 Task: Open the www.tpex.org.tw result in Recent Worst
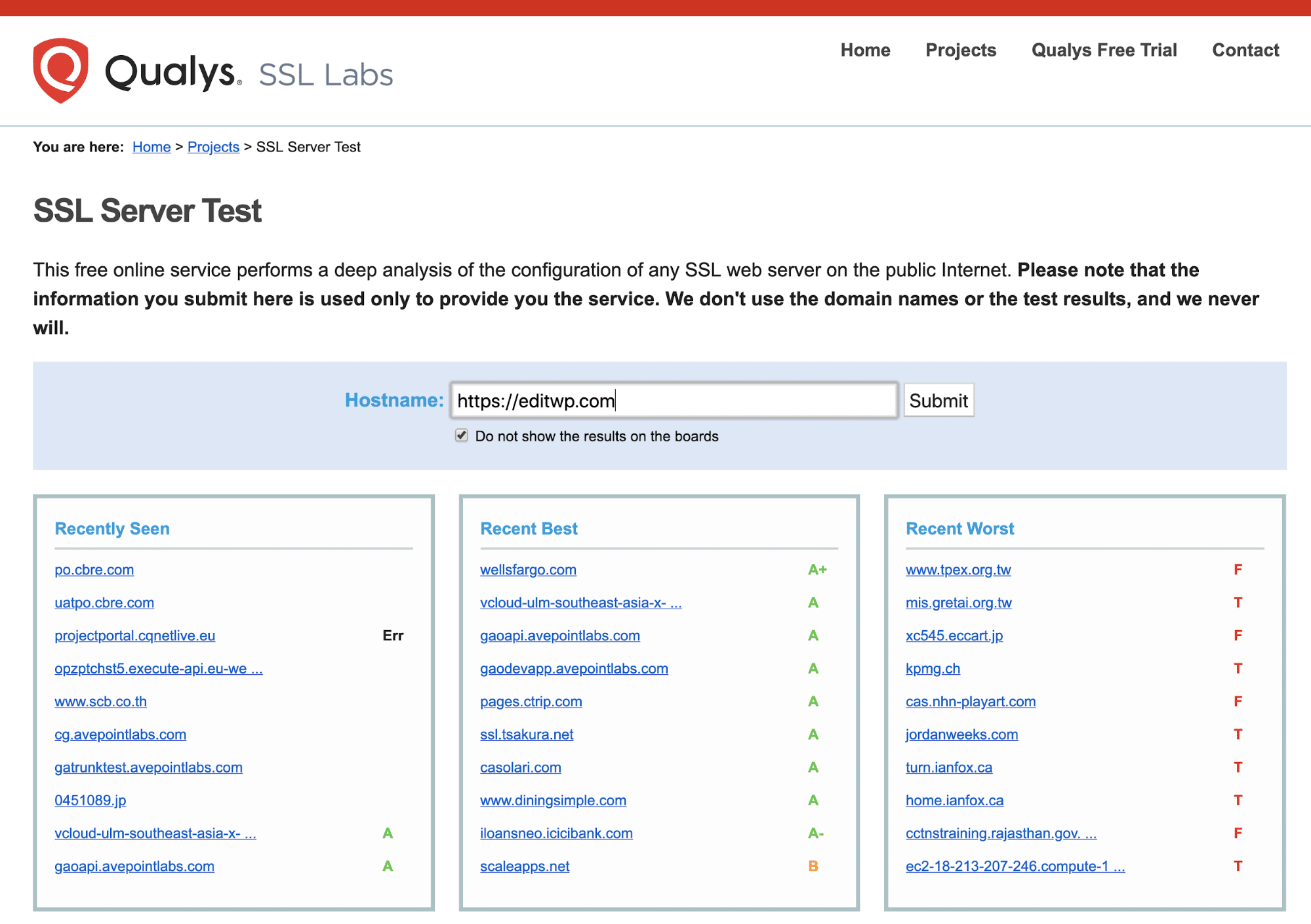pos(958,569)
